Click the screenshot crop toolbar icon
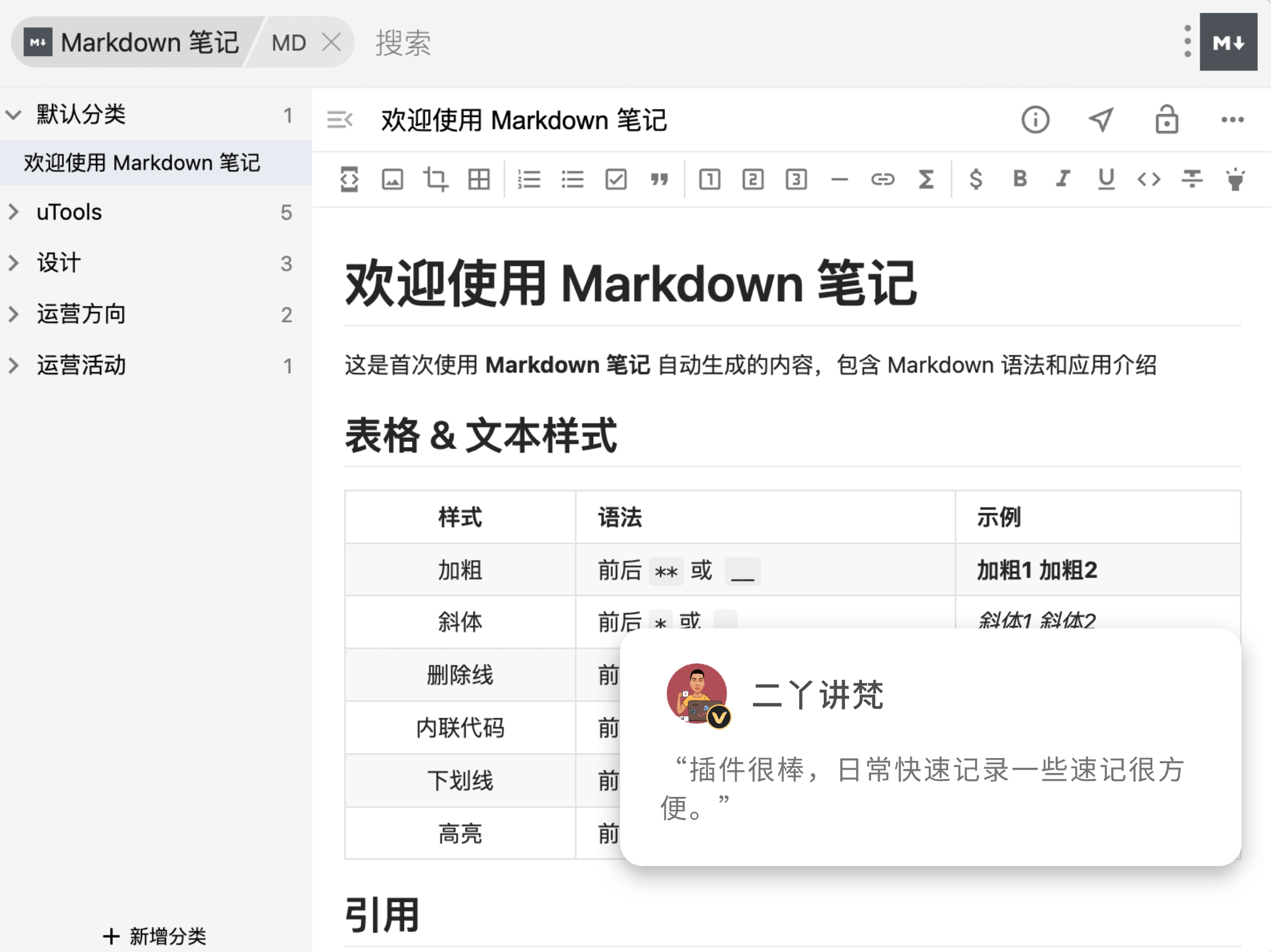The height and width of the screenshot is (952, 1271). 435,179
